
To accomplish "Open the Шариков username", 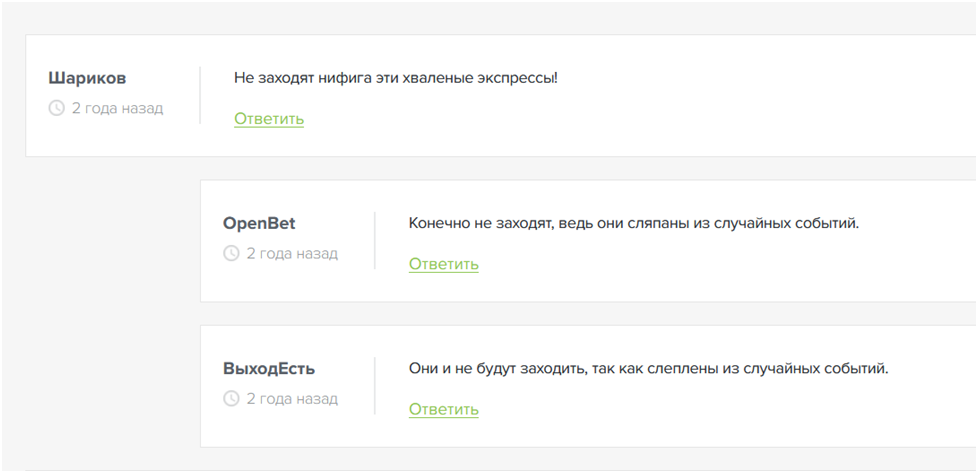I will (87, 78).
